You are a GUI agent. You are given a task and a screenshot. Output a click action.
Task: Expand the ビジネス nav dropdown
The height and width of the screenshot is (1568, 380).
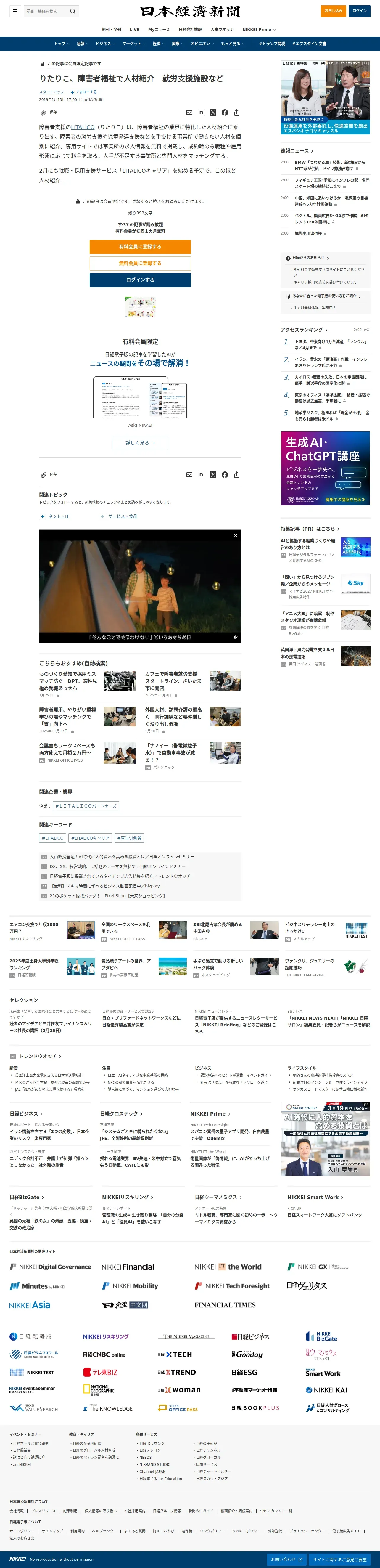coord(105,44)
